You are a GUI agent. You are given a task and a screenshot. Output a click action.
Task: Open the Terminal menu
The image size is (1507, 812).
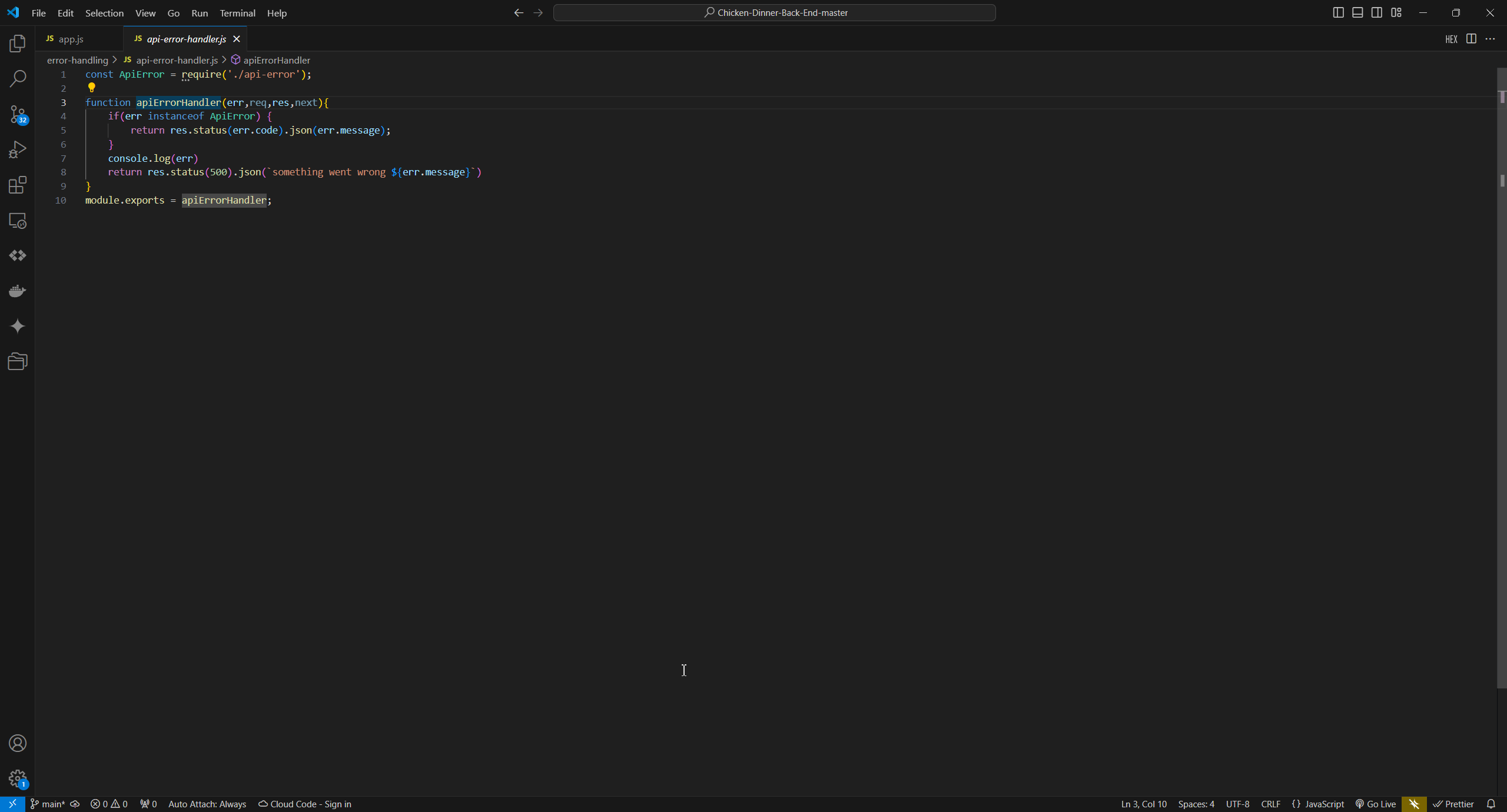(237, 13)
